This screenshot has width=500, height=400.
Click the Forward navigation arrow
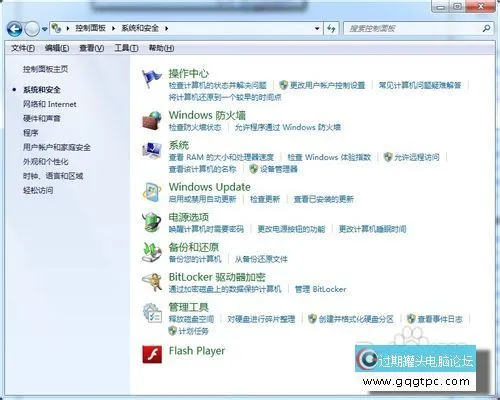32,29
